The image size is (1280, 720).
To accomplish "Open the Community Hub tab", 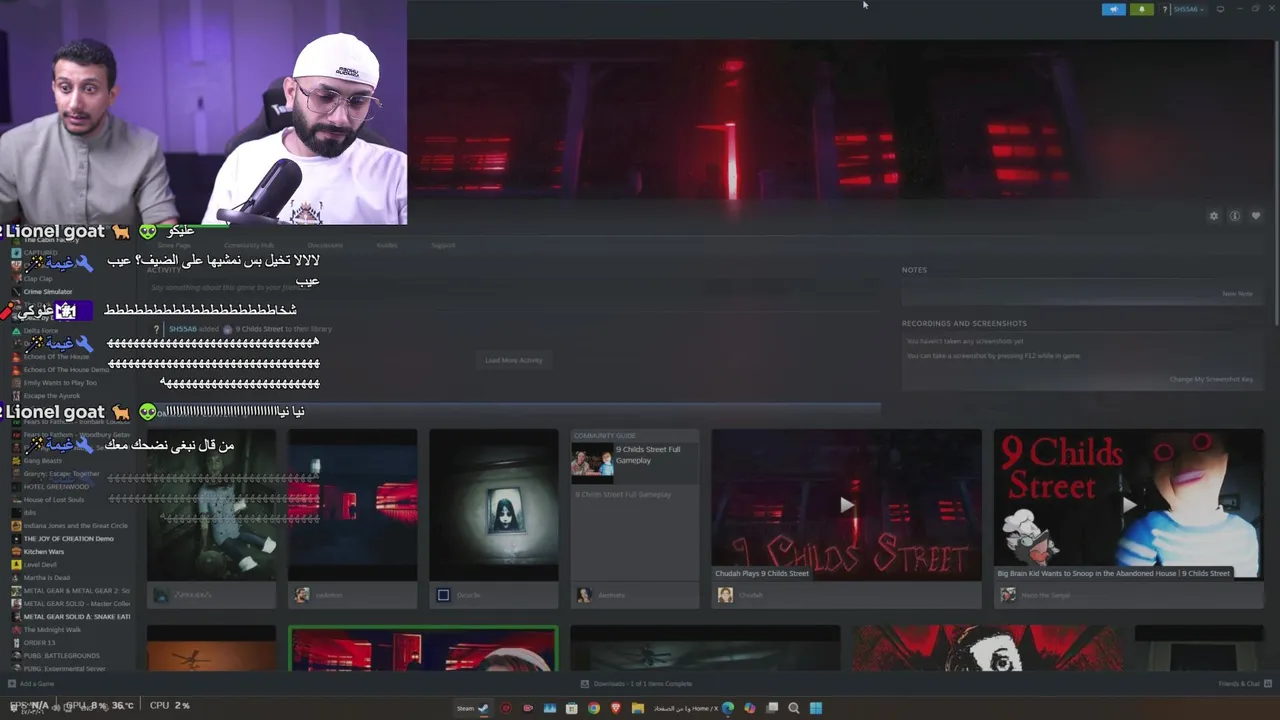I will [x=249, y=245].
